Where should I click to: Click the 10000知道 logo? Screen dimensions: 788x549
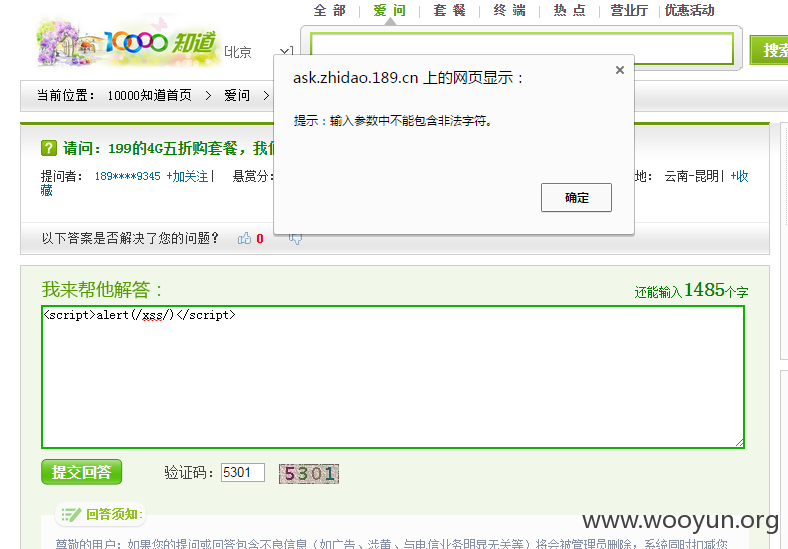click(x=128, y=43)
